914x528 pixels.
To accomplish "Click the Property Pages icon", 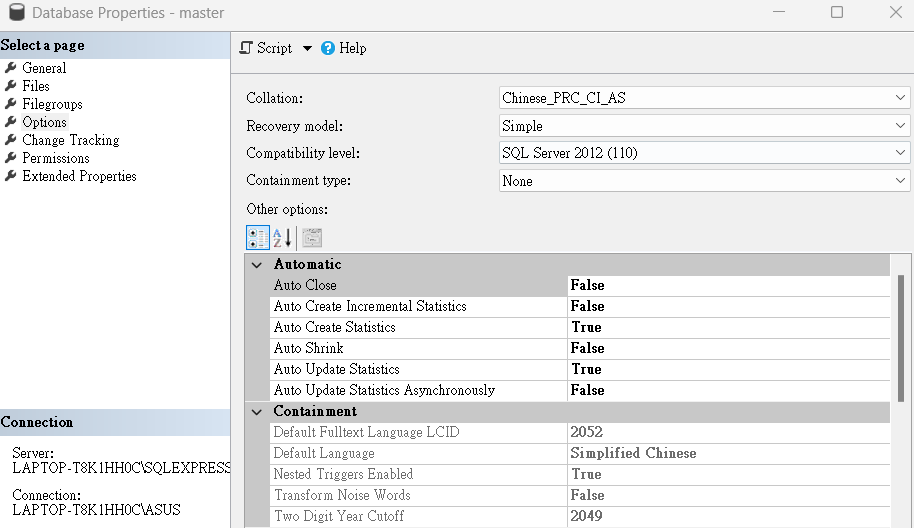I will pyautogui.click(x=312, y=238).
